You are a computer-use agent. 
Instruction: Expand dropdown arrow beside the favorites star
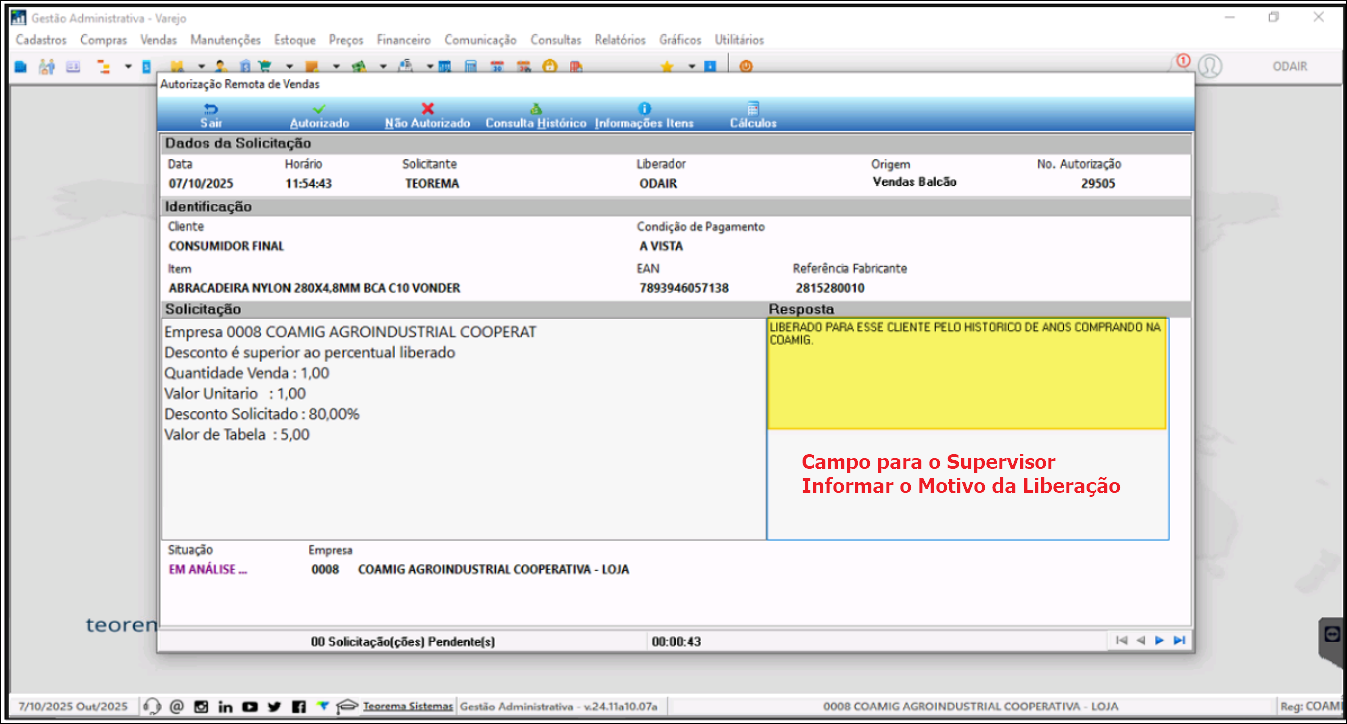point(691,67)
